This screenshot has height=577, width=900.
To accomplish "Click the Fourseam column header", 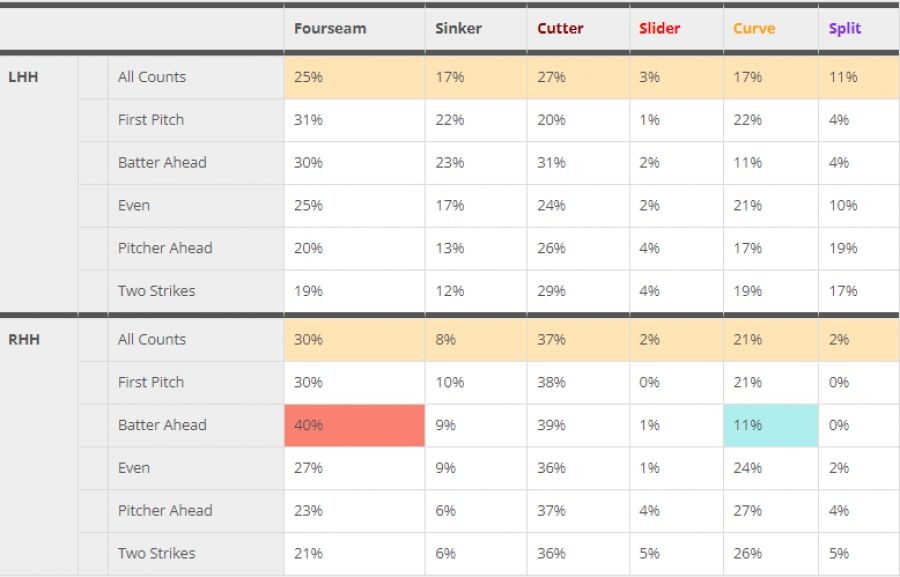I will coord(329,28).
